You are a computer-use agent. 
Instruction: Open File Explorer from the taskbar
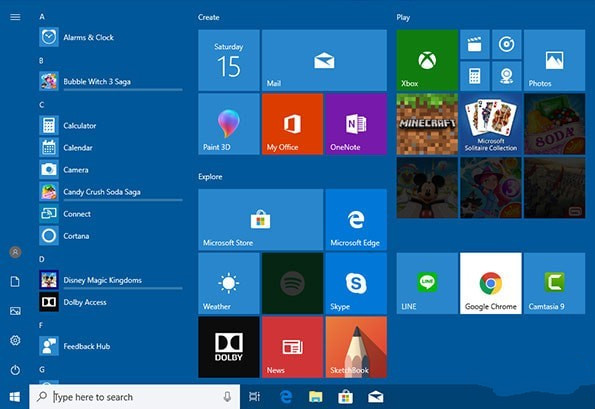coord(315,397)
